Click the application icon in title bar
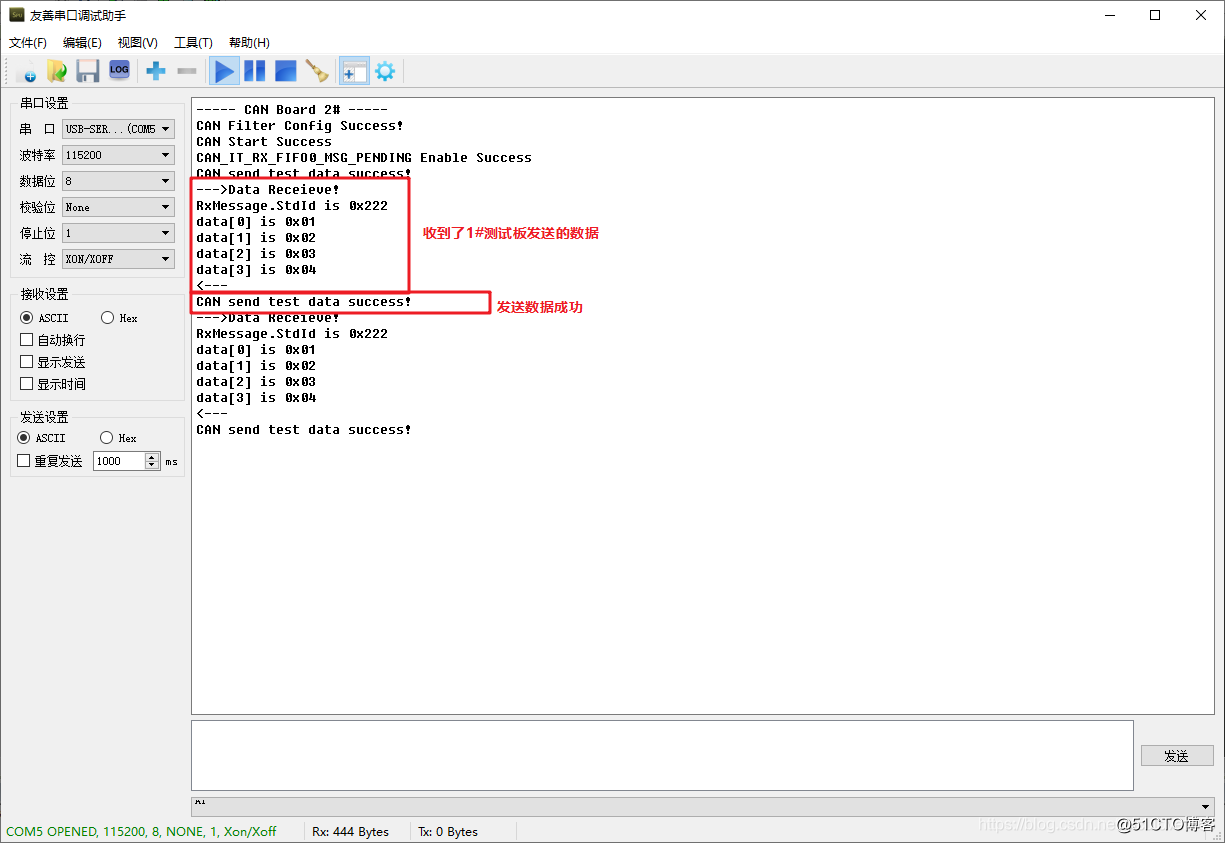 click(17, 15)
